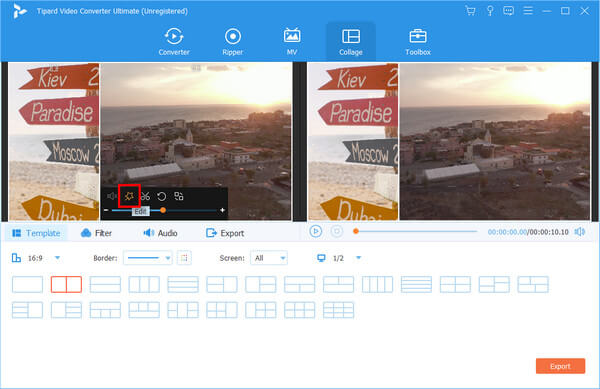The height and width of the screenshot is (389, 600).
Task: Select the Collage tab
Action: coord(351,42)
